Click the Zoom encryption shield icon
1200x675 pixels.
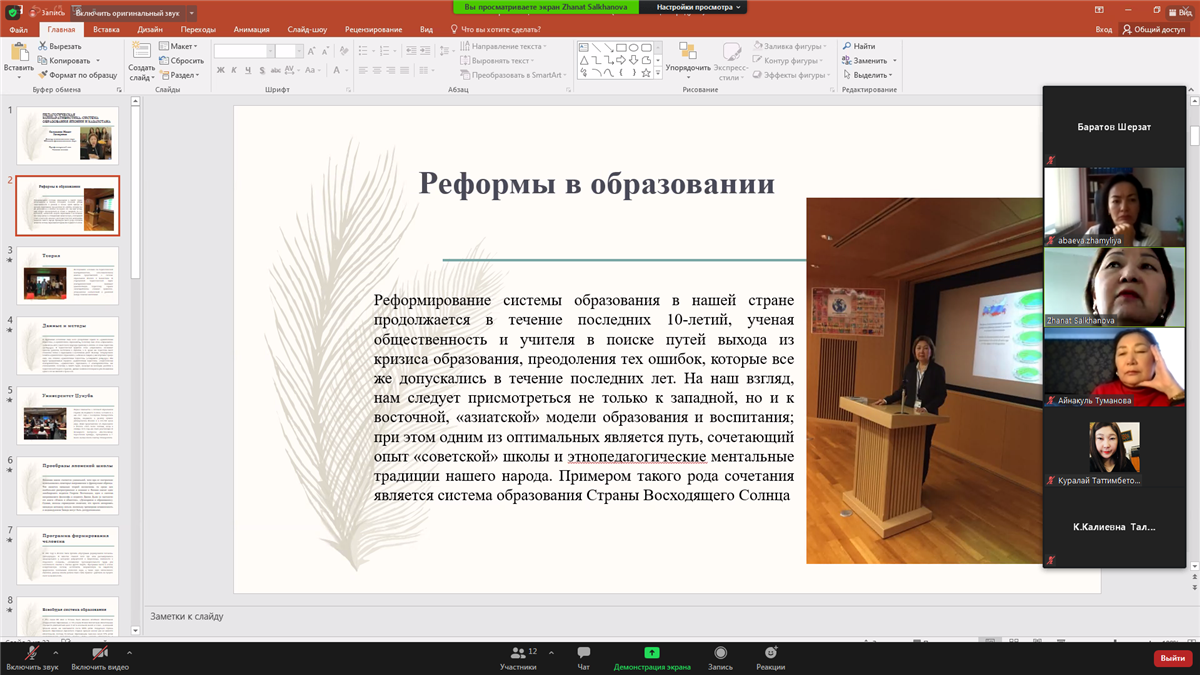(12, 12)
